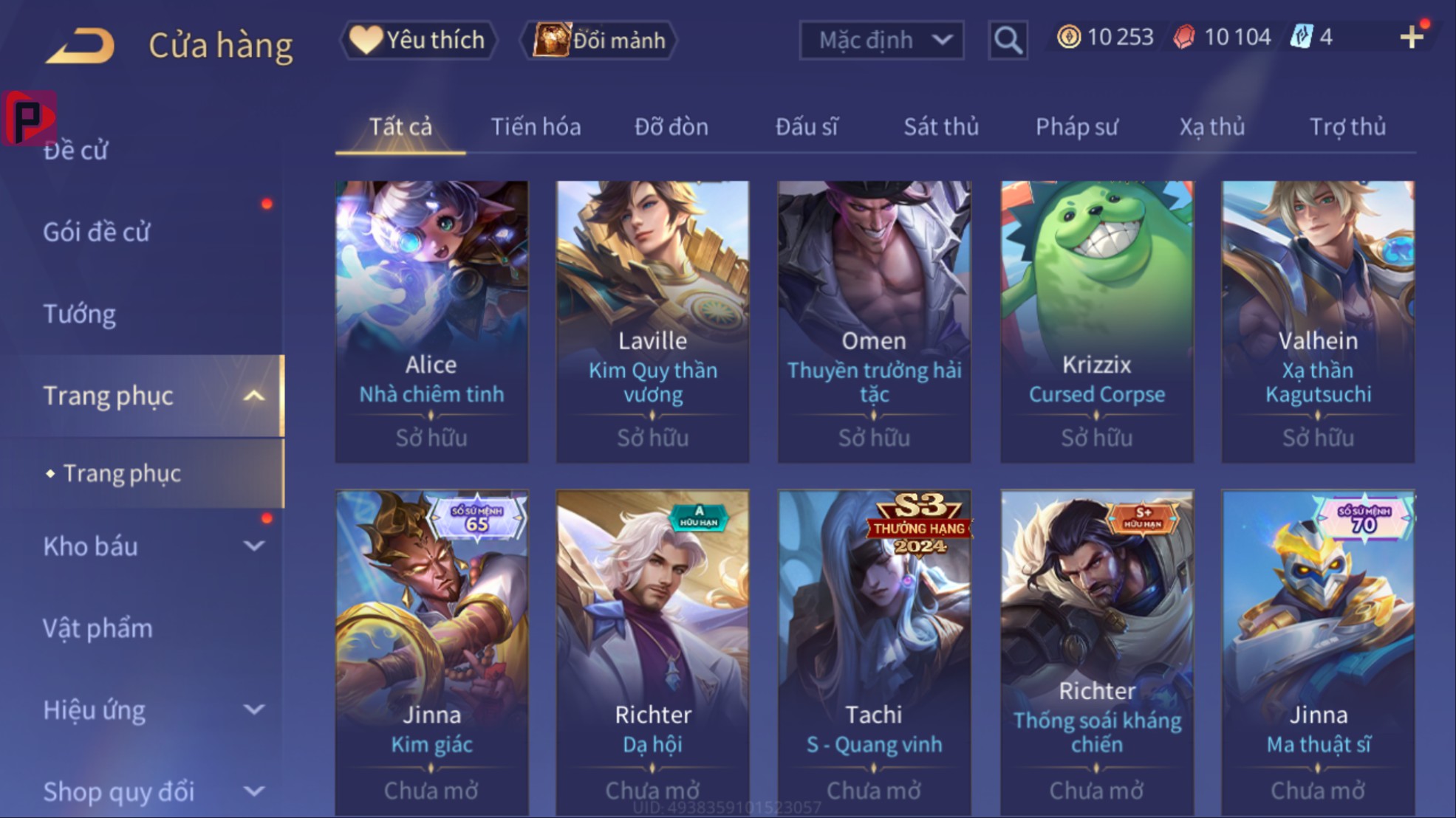Tap the gold coin currency icon

(1068, 37)
